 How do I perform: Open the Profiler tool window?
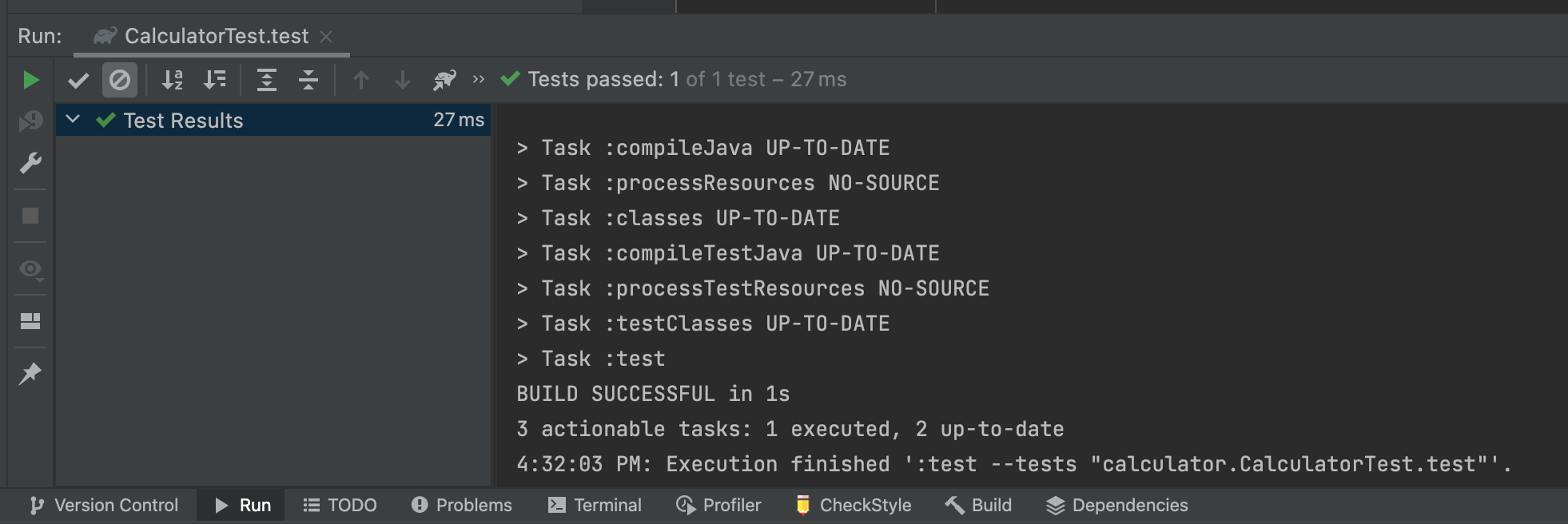718,505
